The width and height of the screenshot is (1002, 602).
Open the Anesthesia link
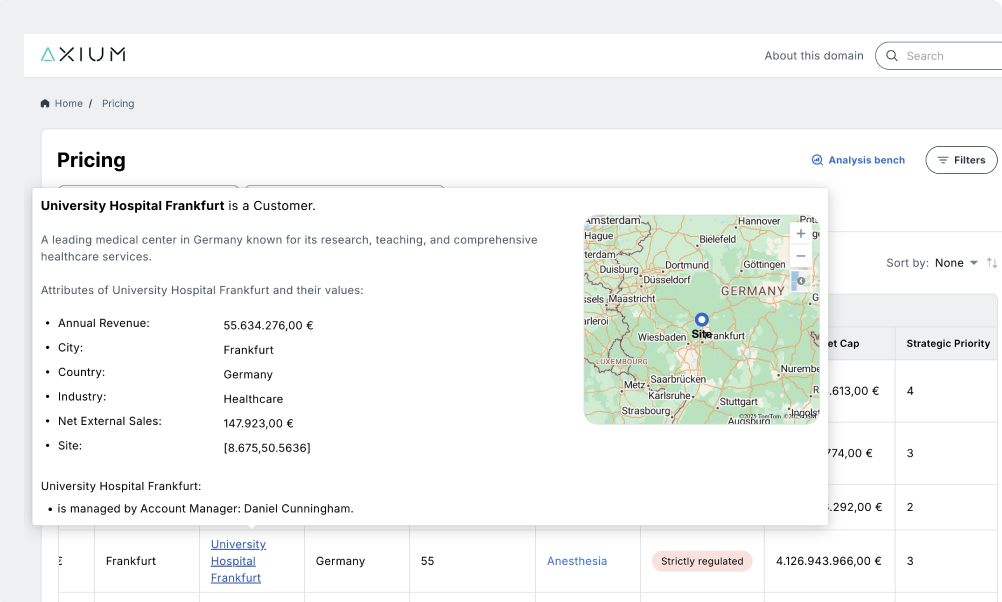[x=577, y=561]
